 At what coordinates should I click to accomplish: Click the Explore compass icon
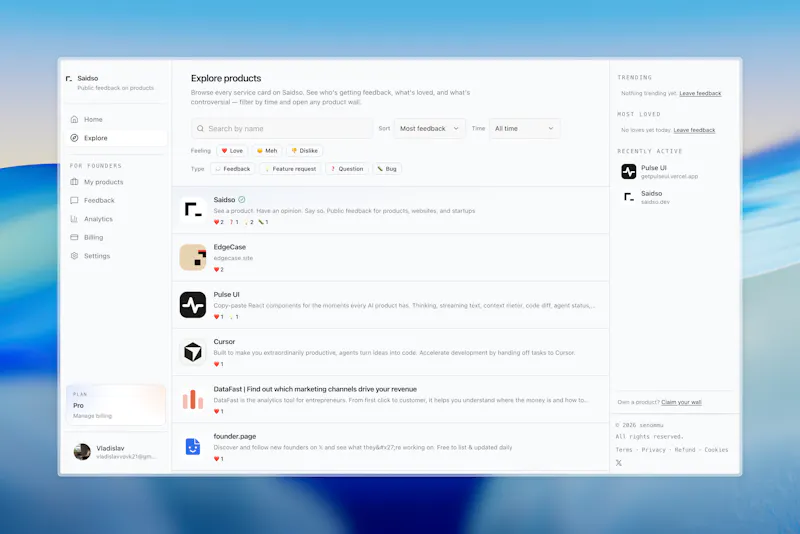tap(74, 138)
